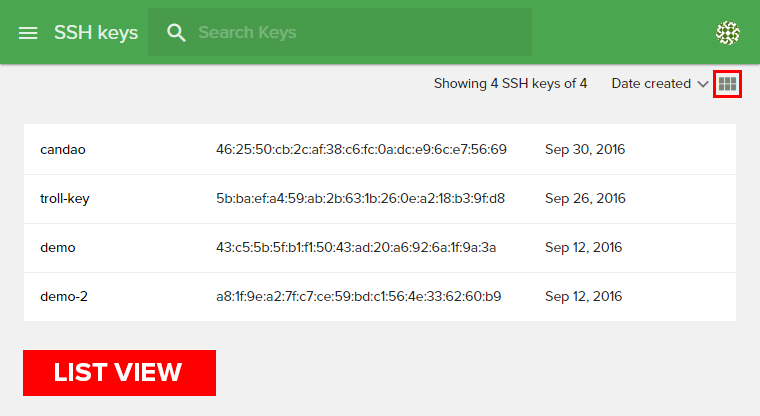This screenshot has width=760, height=416.
Task: Click the demo-2 key fingerprint
Action: click(358, 297)
